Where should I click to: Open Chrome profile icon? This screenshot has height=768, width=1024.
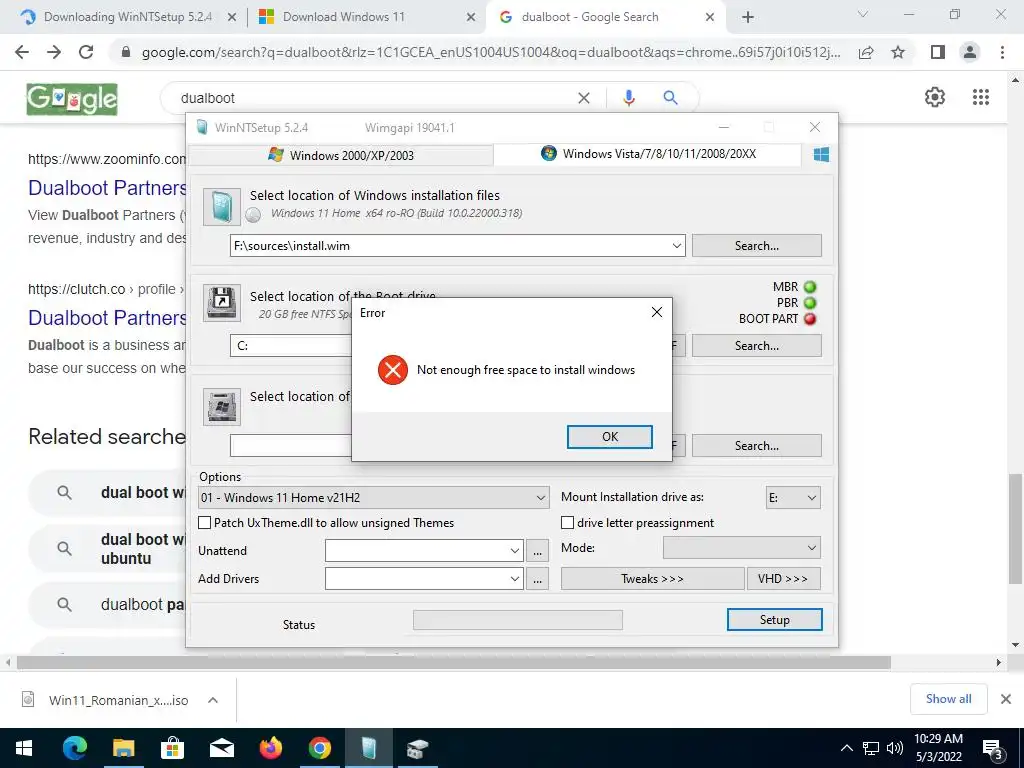(x=970, y=52)
